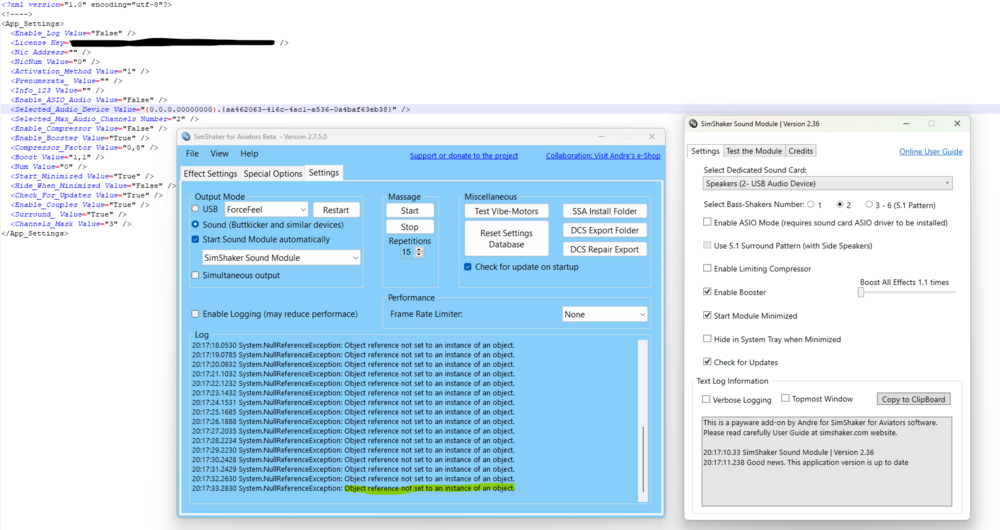Enable Topmost Window checkbox
Viewport: 1000px width, 530px height.
click(x=786, y=399)
